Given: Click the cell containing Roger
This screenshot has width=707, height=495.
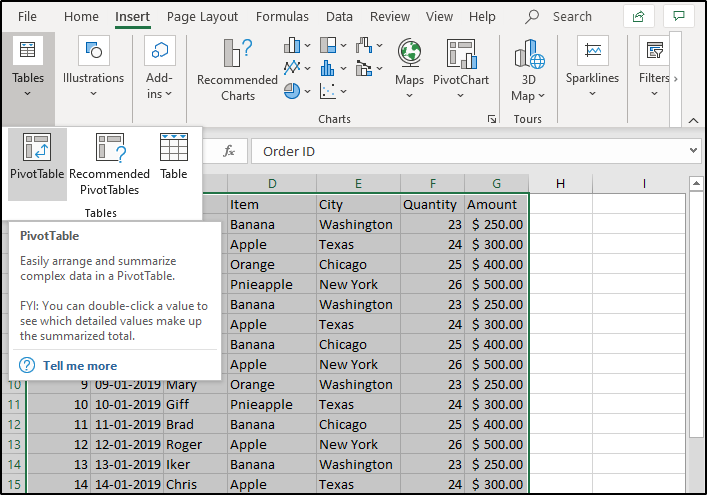Looking at the screenshot, I should (x=195, y=444).
